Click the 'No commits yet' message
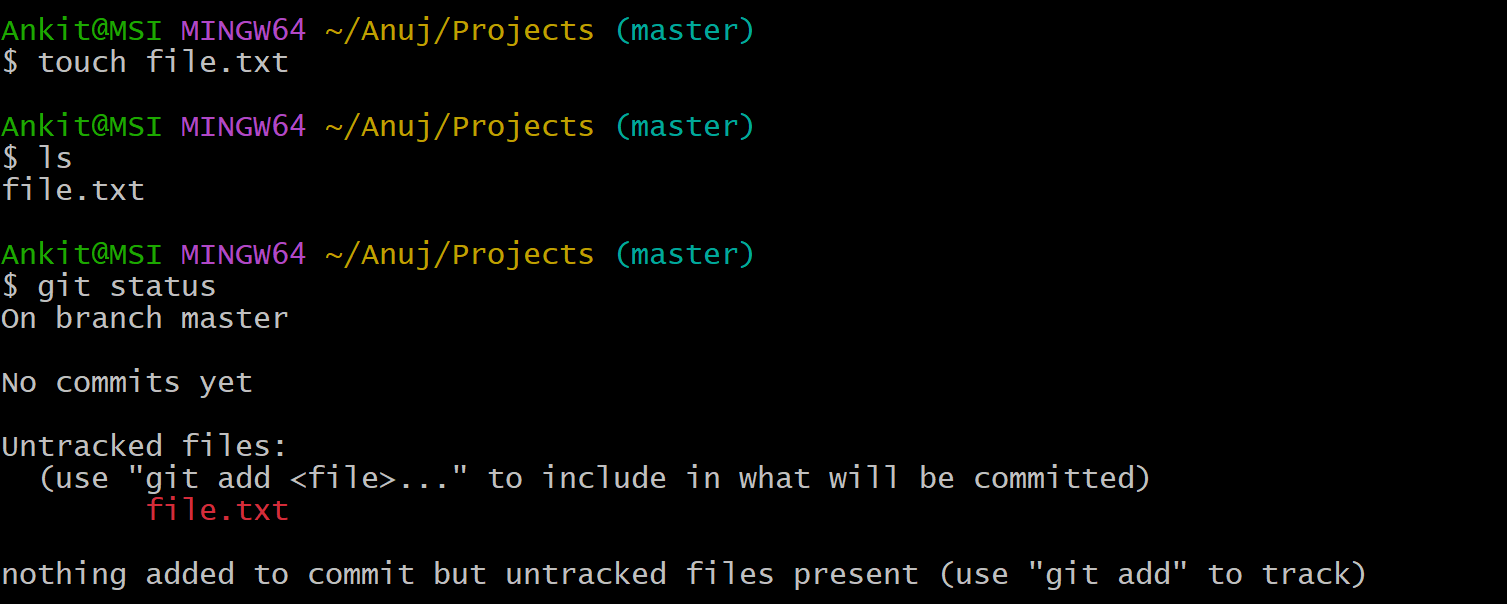Viewport: 1507px width, 604px height. click(127, 383)
